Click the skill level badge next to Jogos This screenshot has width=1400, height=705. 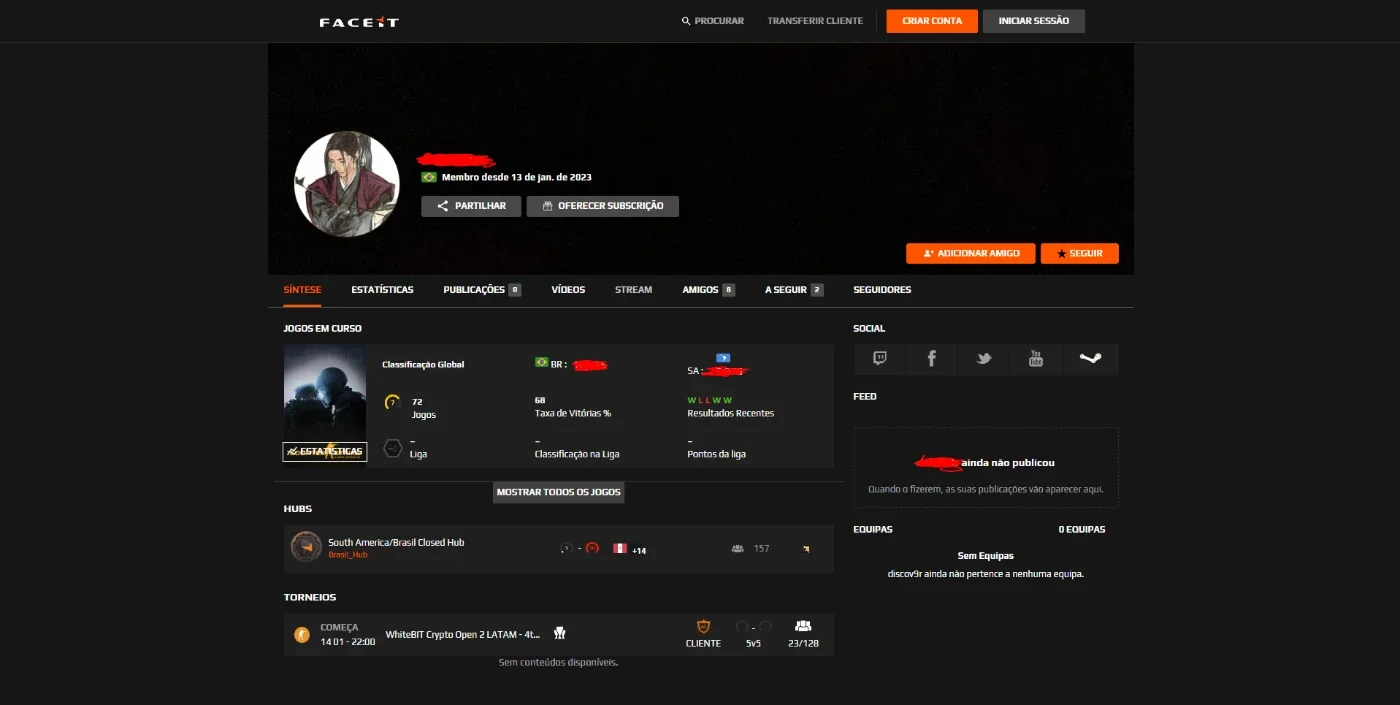392,402
